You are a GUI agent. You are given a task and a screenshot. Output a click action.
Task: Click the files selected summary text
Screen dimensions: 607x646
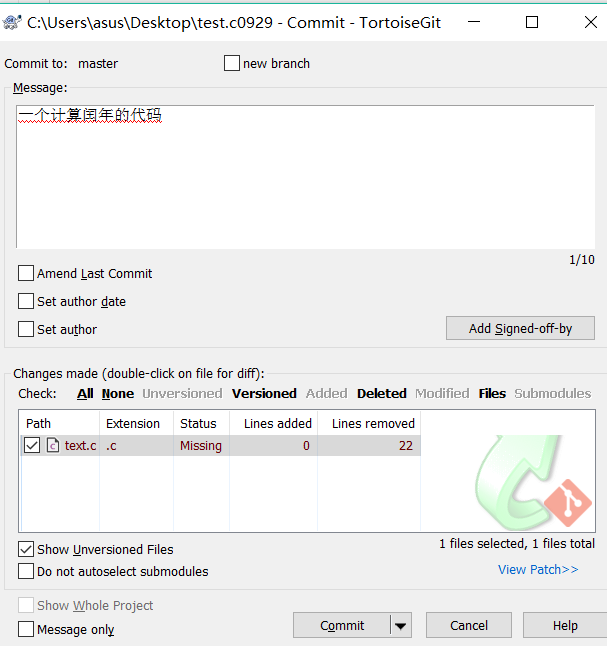[517, 543]
